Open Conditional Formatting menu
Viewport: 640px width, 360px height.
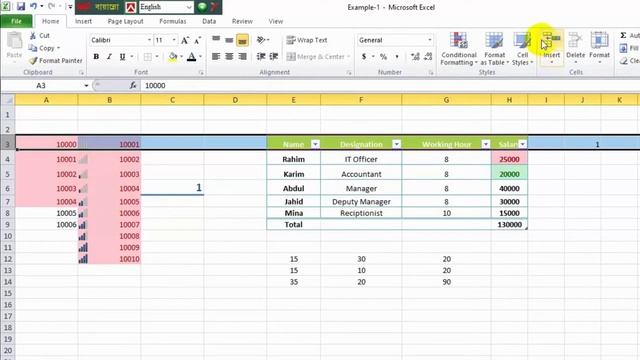(459, 49)
